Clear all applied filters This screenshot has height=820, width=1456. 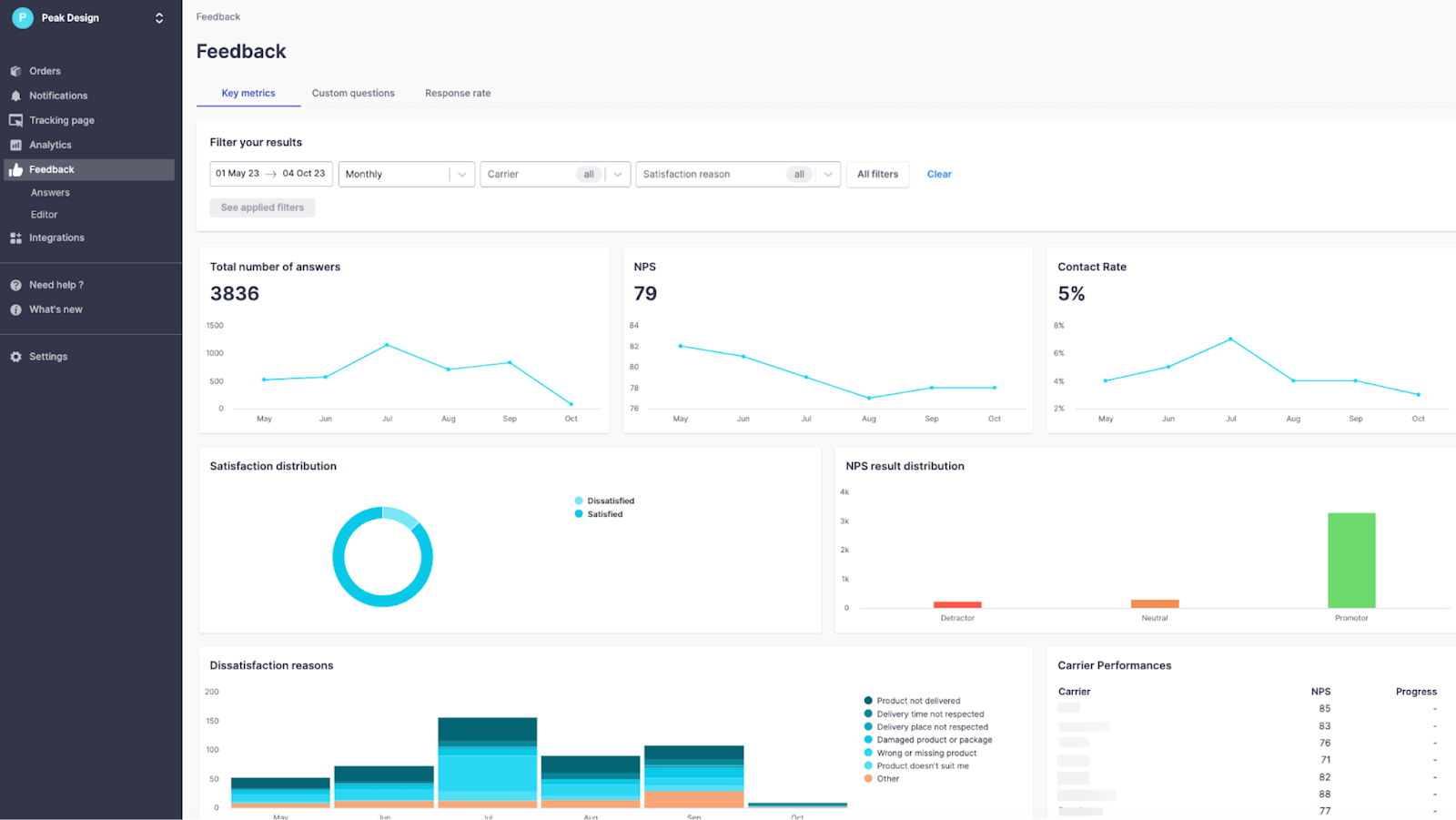pos(939,174)
